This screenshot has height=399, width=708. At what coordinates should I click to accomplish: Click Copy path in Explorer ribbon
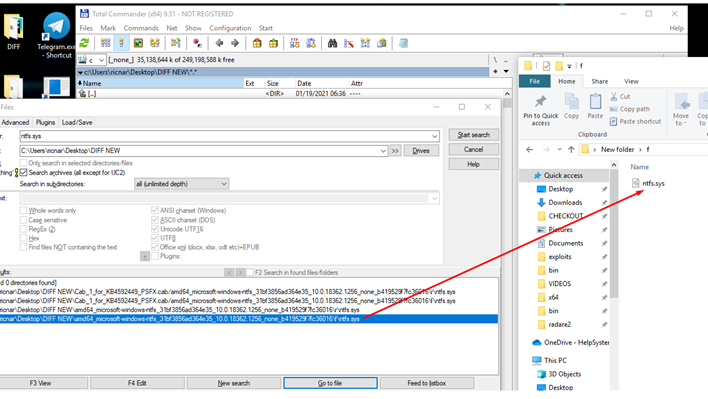[x=629, y=109]
